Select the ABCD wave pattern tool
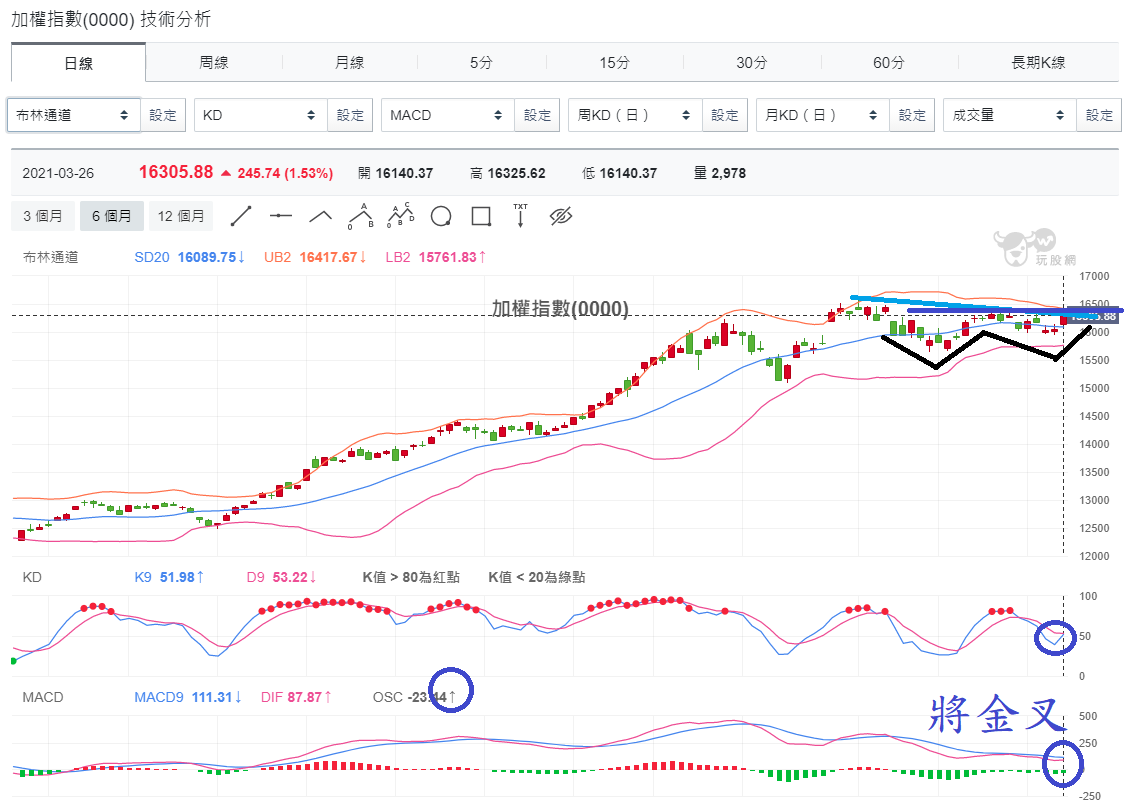1146x809 pixels. [x=401, y=216]
